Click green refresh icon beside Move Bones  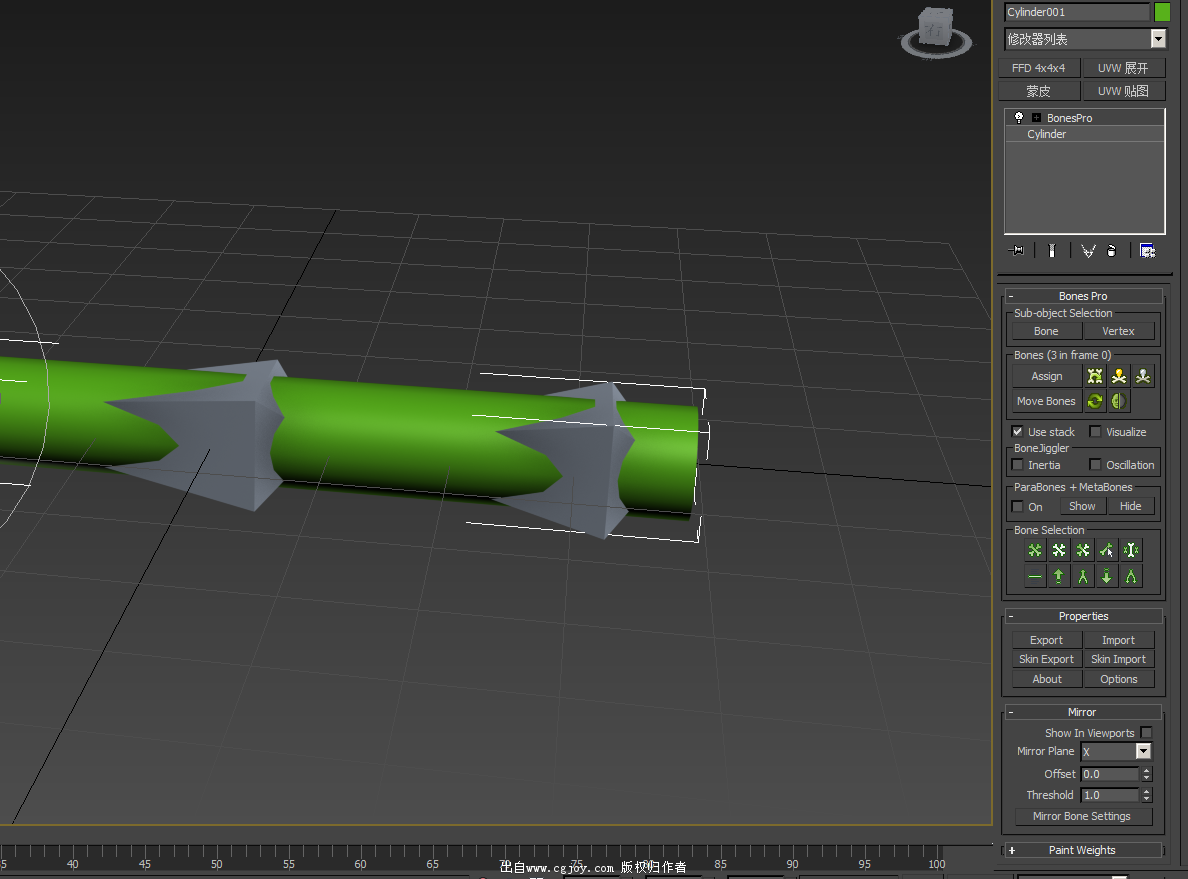point(1095,401)
